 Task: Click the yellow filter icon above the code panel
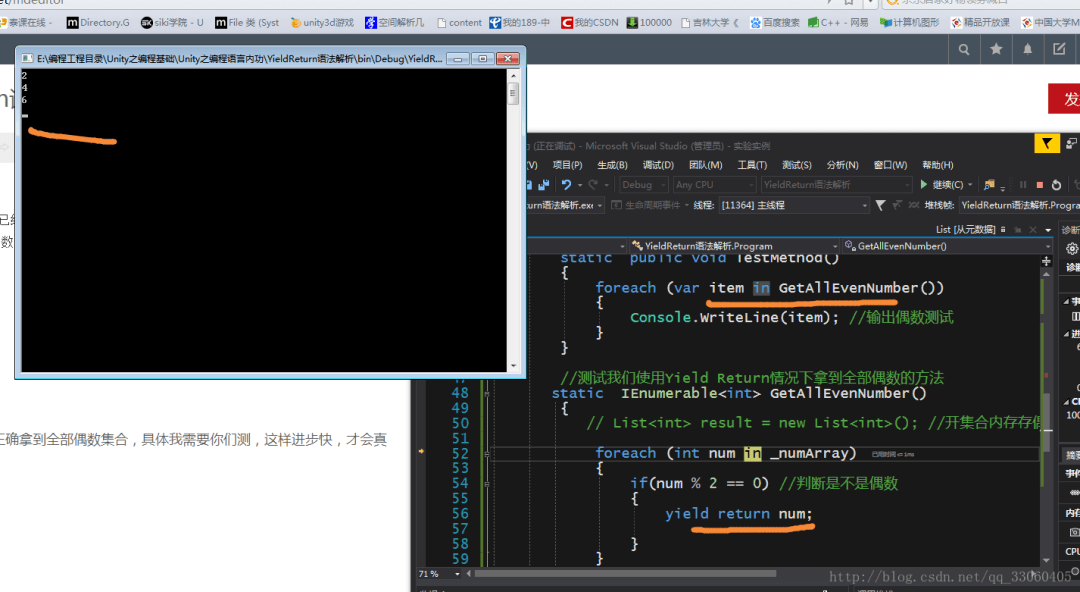[x=1046, y=144]
